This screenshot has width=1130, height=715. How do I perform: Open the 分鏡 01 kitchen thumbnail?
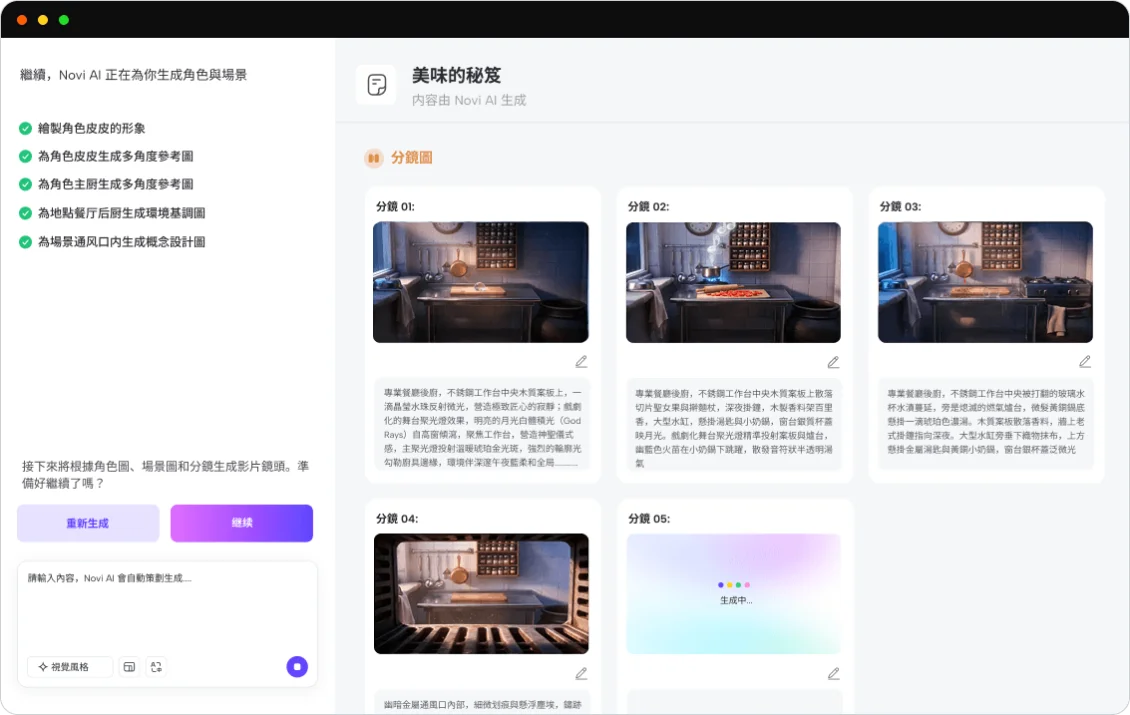click(x=481, y=282)
